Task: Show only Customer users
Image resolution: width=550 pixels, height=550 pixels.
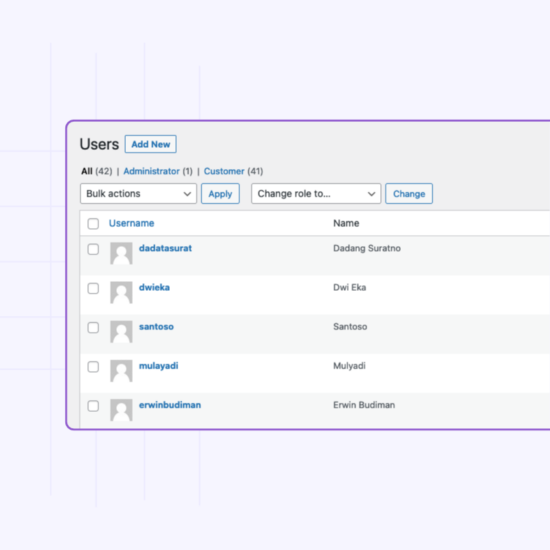Action: (x=224, y=171)
